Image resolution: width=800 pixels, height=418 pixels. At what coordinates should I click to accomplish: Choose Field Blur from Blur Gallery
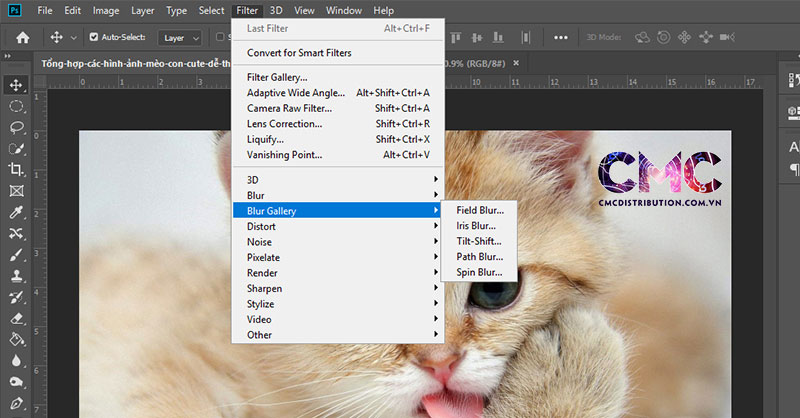tap(480, 210)
